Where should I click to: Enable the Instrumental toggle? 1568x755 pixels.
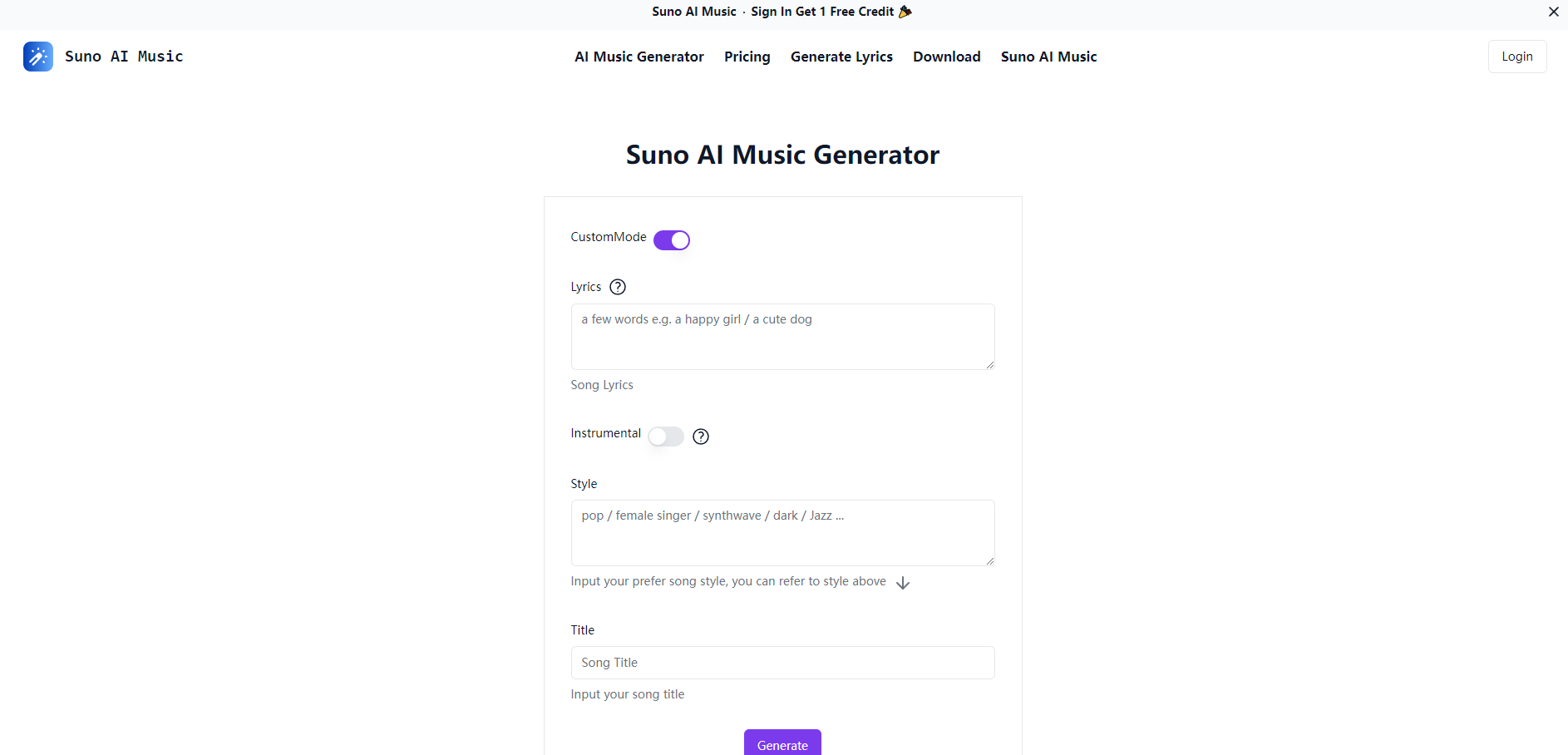(x=666, y=436)
